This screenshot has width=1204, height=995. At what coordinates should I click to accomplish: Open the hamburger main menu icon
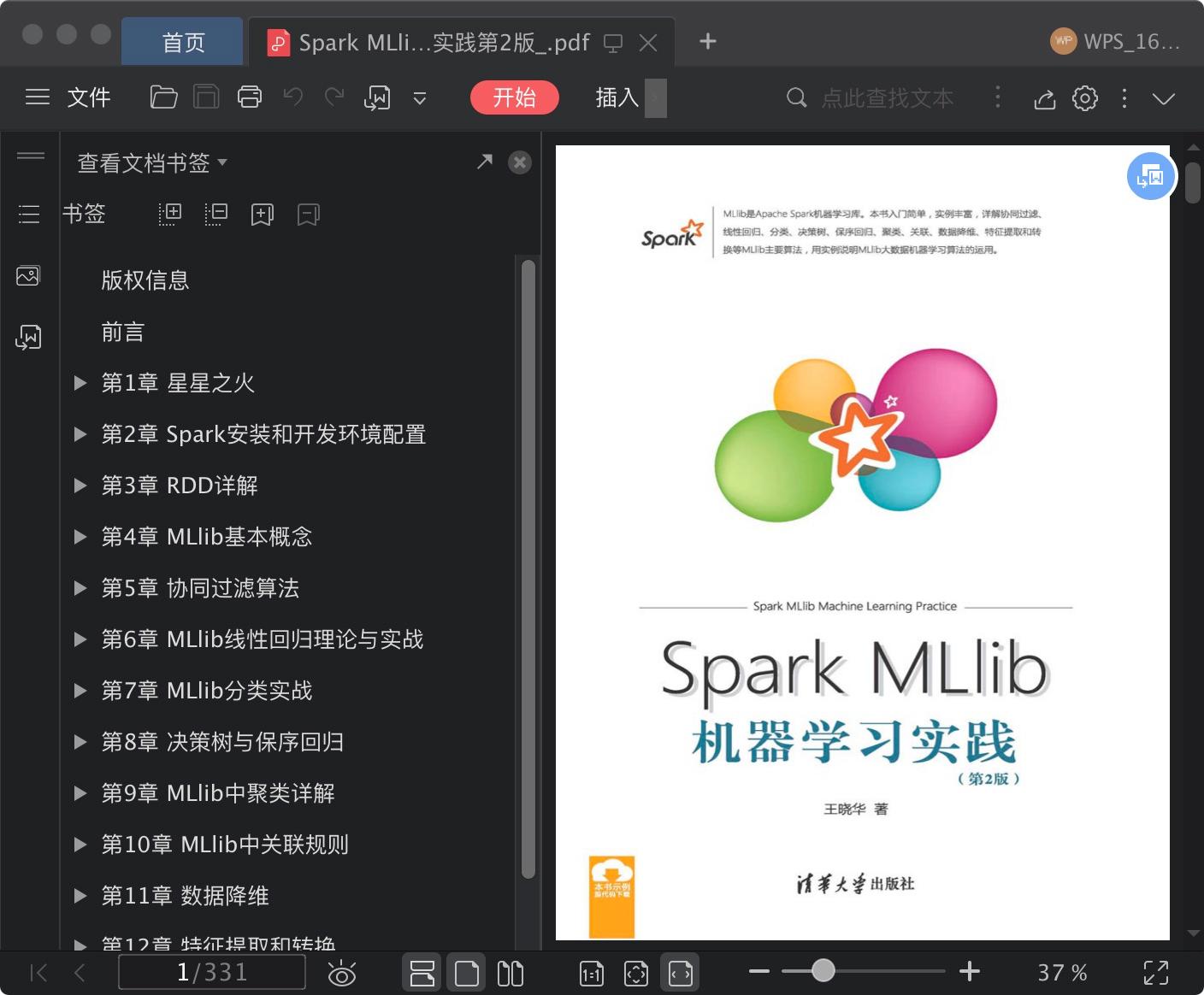[38, 97]
